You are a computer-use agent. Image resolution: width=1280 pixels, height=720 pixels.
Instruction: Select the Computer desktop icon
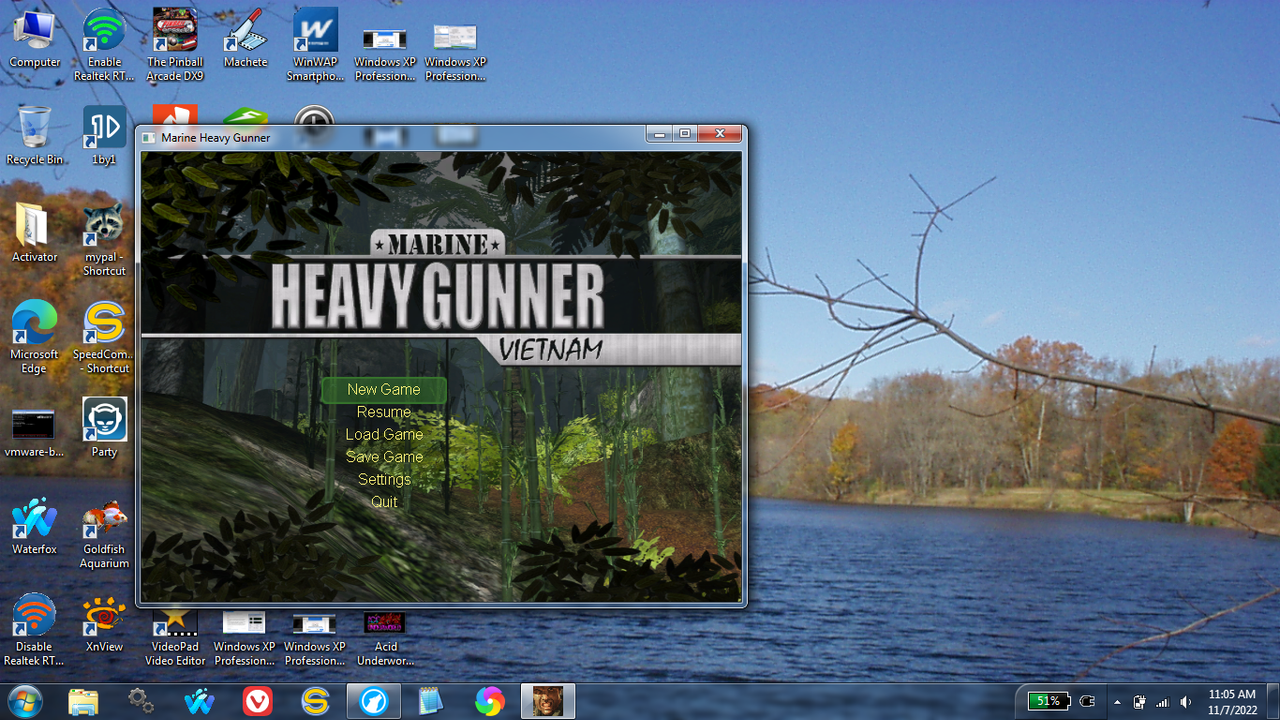tap(35, 40)
